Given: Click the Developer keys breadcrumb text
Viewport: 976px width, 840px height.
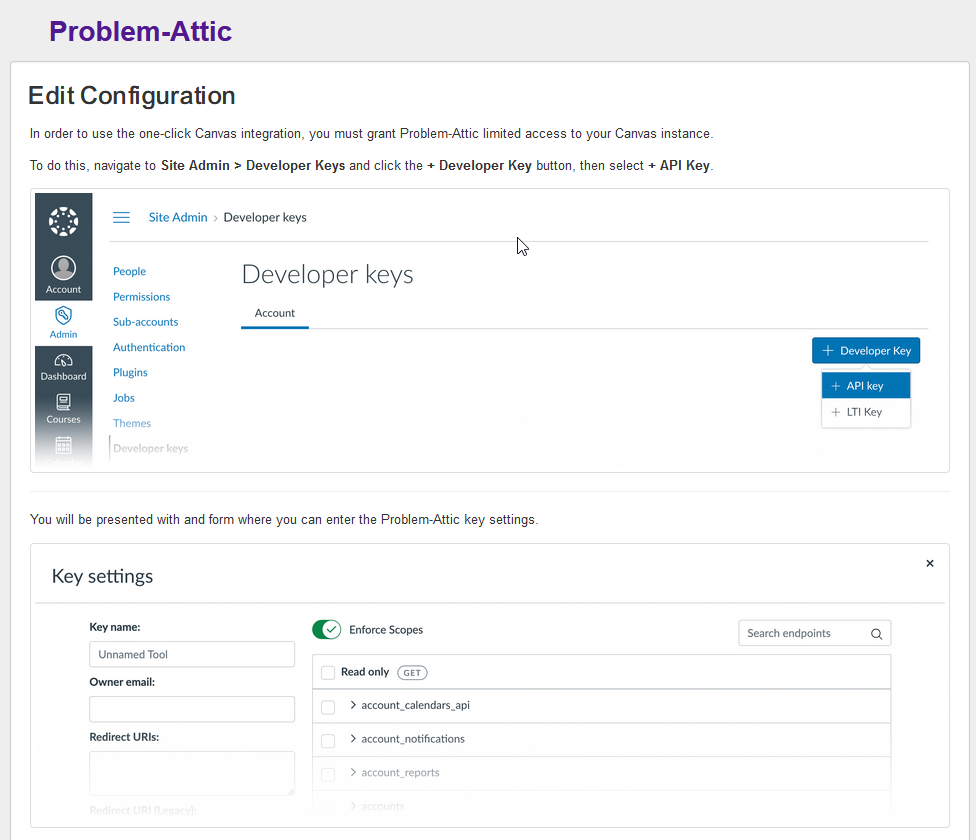Looking at the screenshot, I should coord(265,217).
